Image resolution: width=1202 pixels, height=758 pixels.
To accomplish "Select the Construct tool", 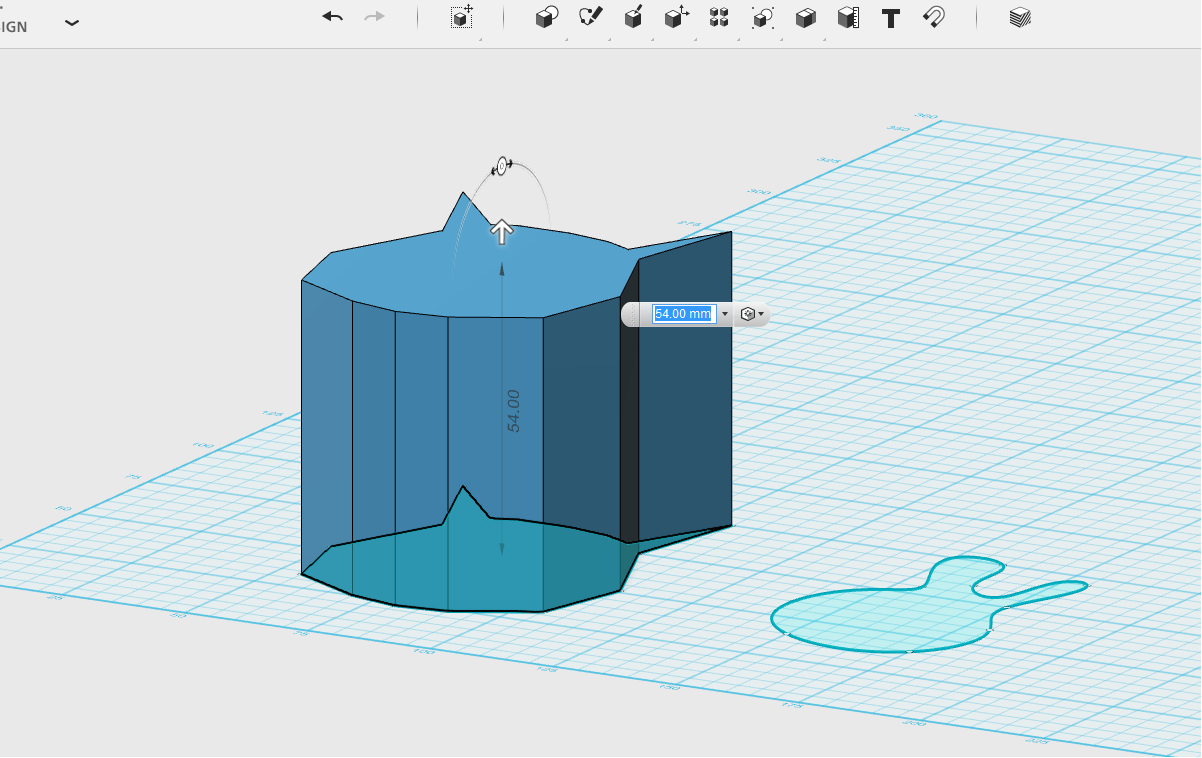I will click(634, 18).
